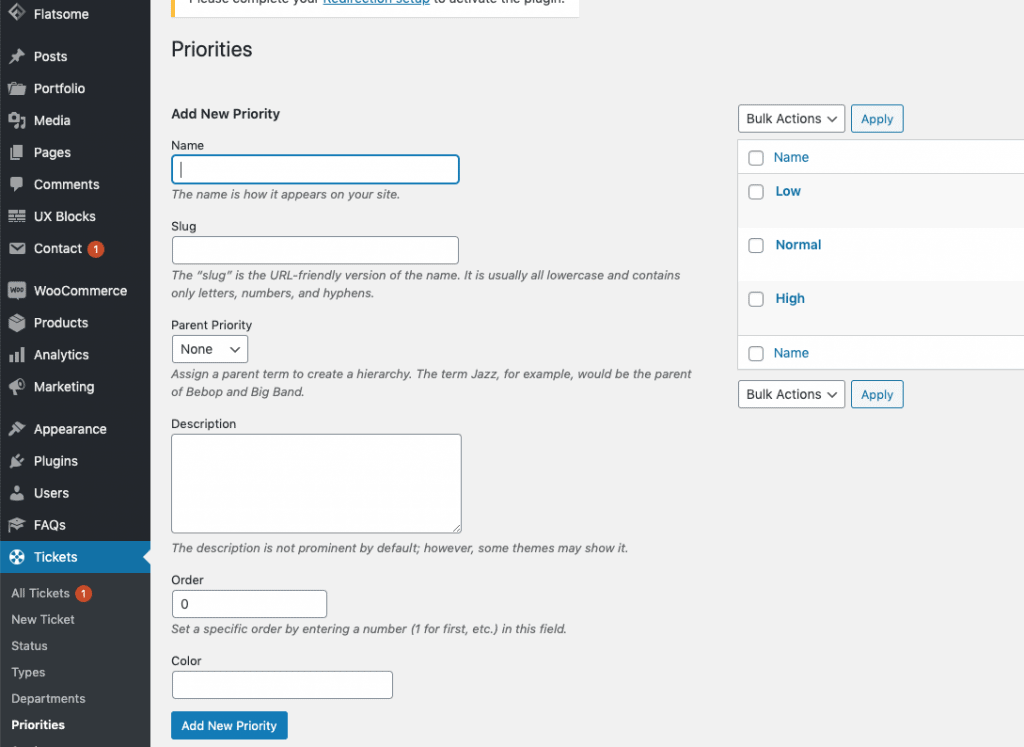
Task: Click the Color picker field
Action: 282,685
